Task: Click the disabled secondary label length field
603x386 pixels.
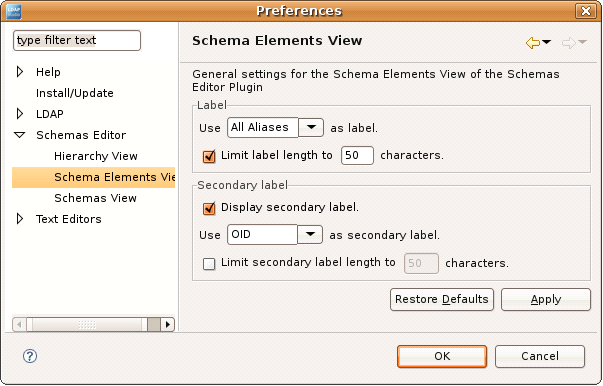Action: [x=421, y=263]
